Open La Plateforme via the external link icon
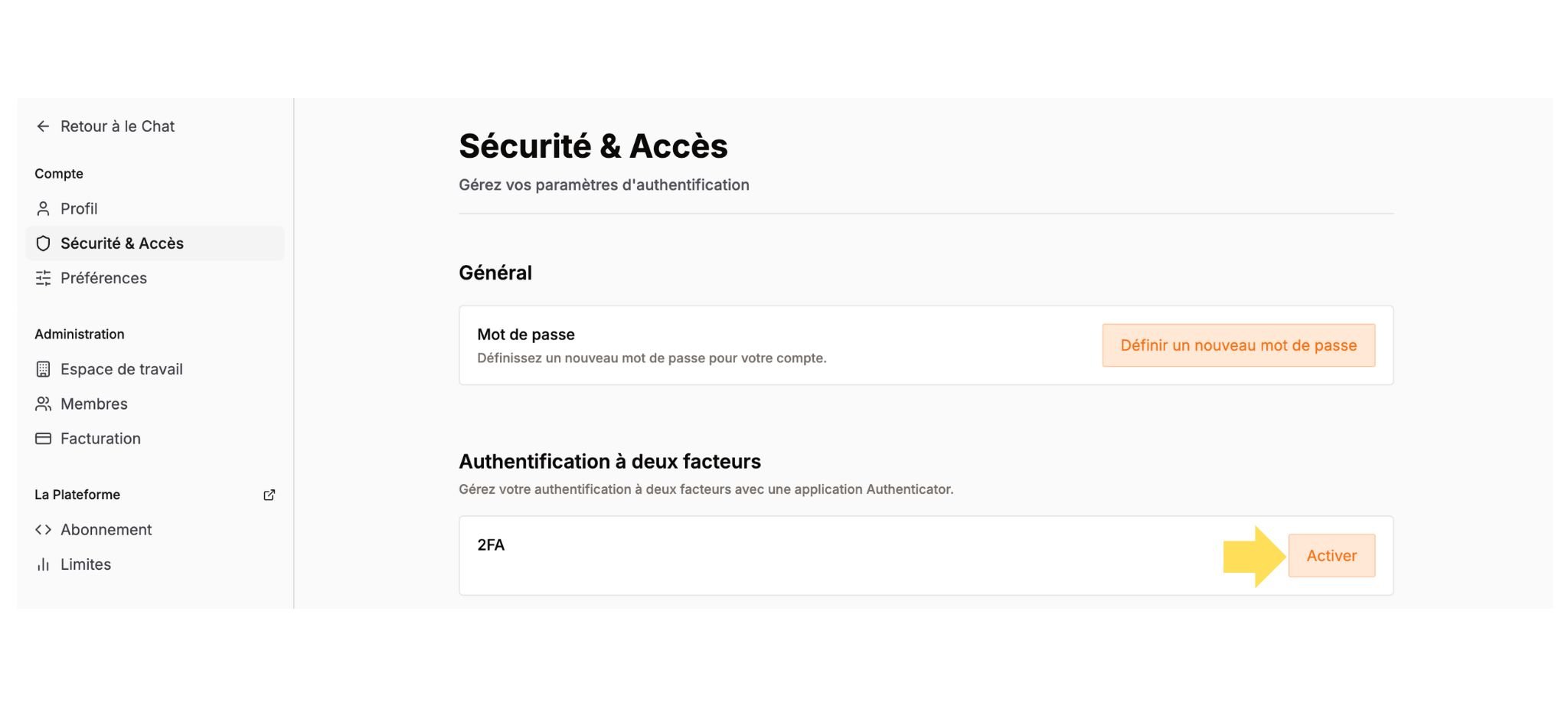Viewport: 1568px width, 706px height. [x=269, y=495]
